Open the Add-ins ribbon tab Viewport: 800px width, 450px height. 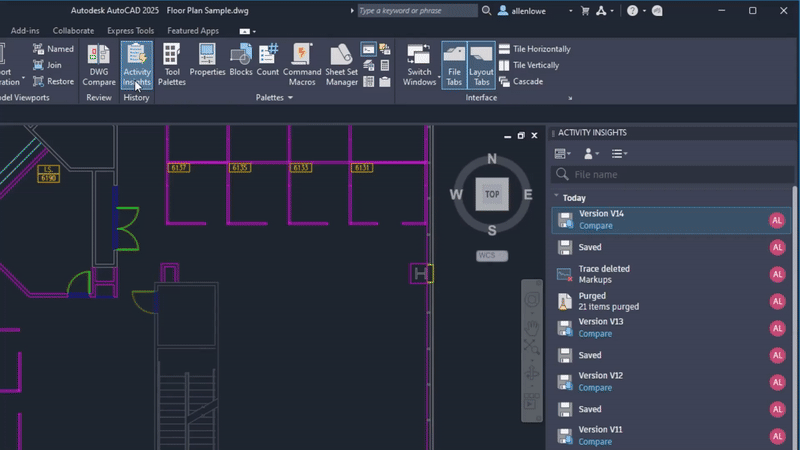pos(25,31)
